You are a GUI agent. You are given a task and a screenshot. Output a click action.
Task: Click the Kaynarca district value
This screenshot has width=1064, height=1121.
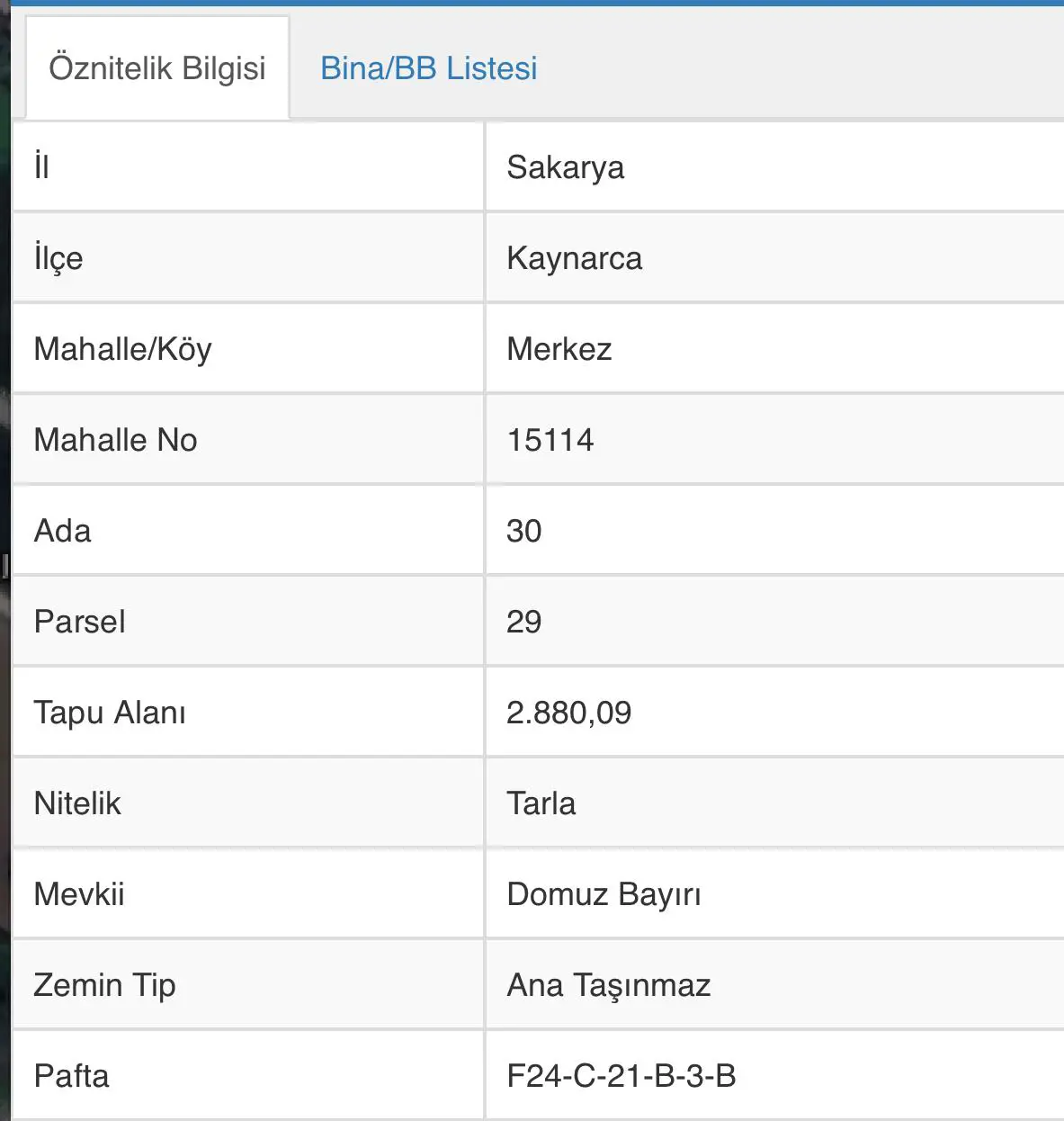point(575,258)
